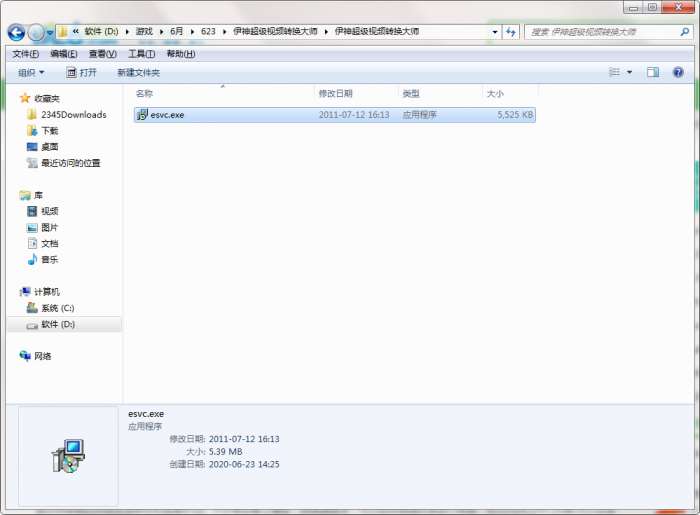Click the search input field
The image size is (700, 515).
pyautogui.click(x=602, y=32)
